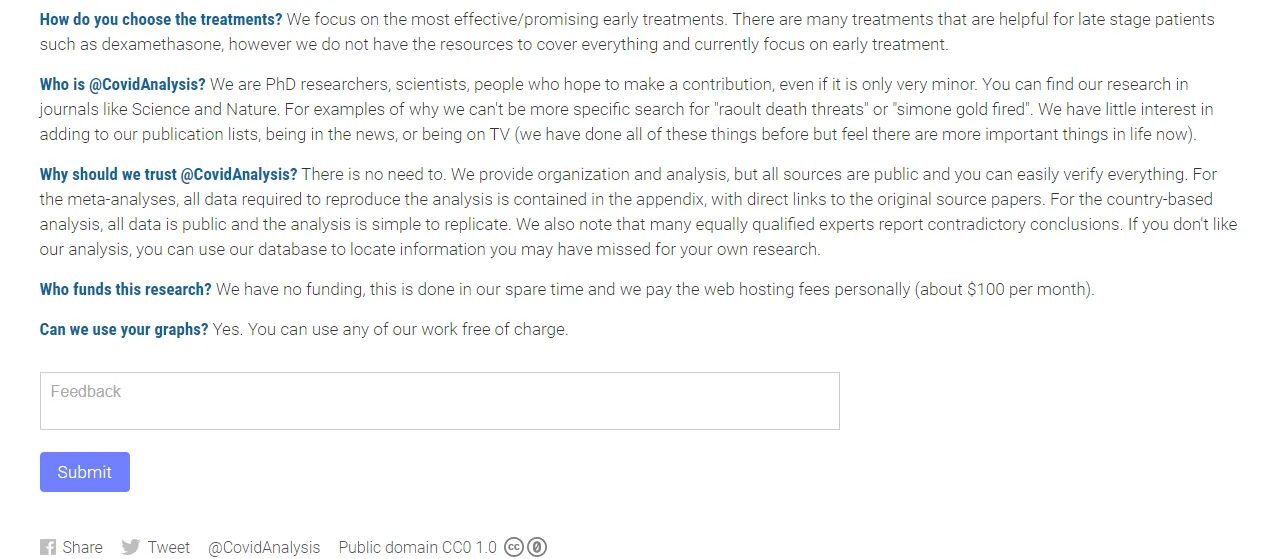Click the quoted text "raoult death threats"
The width and height of the screenshot is (1264, 559).
pyautogui.click(x=793, y=109)
